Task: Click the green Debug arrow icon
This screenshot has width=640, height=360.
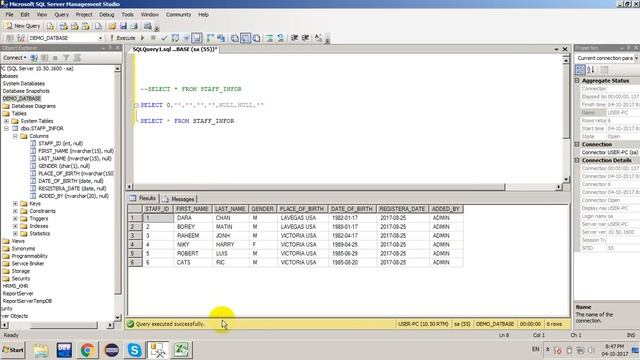Action: click(x=142, y=38)
